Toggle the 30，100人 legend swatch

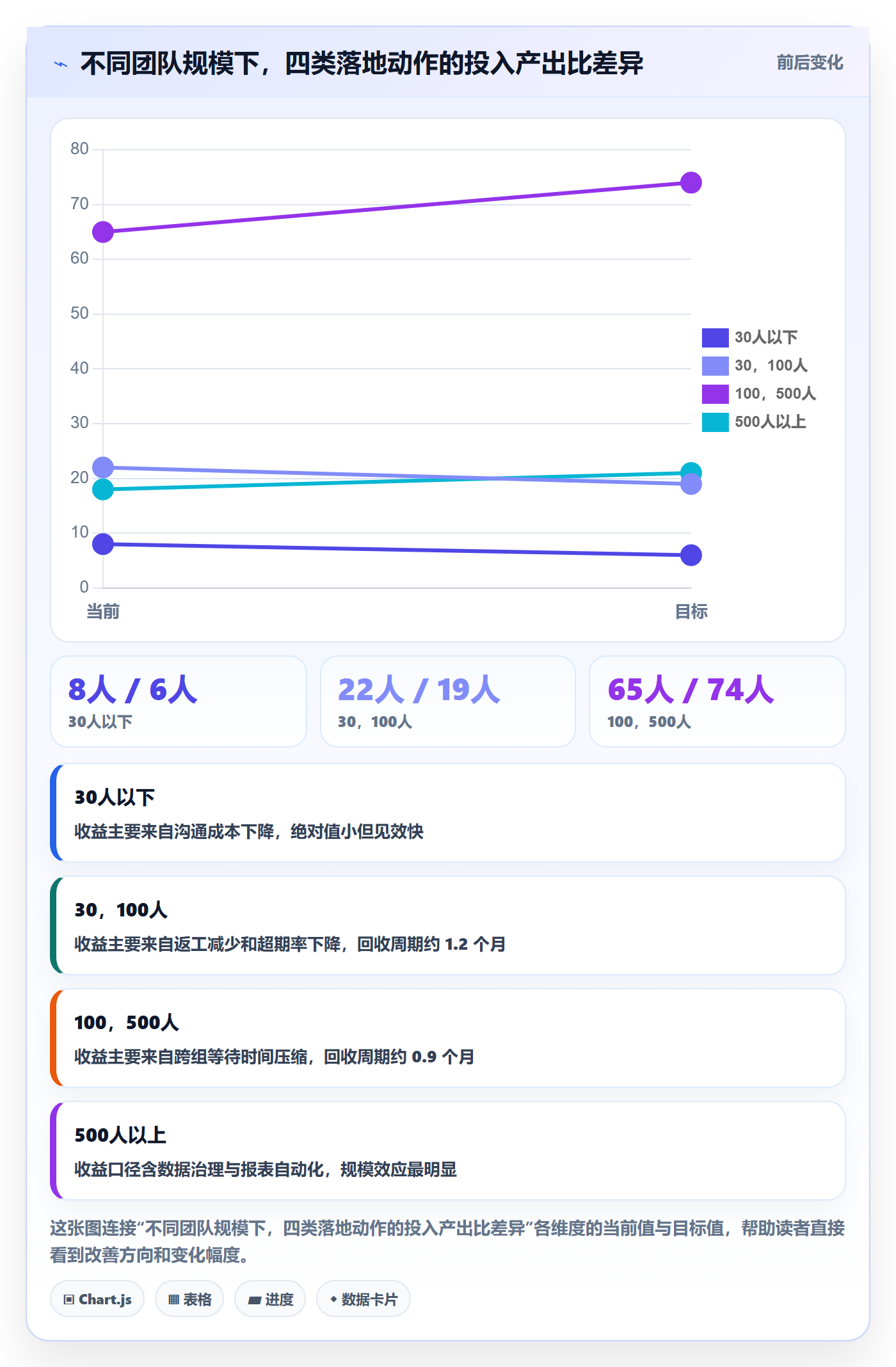715,365
